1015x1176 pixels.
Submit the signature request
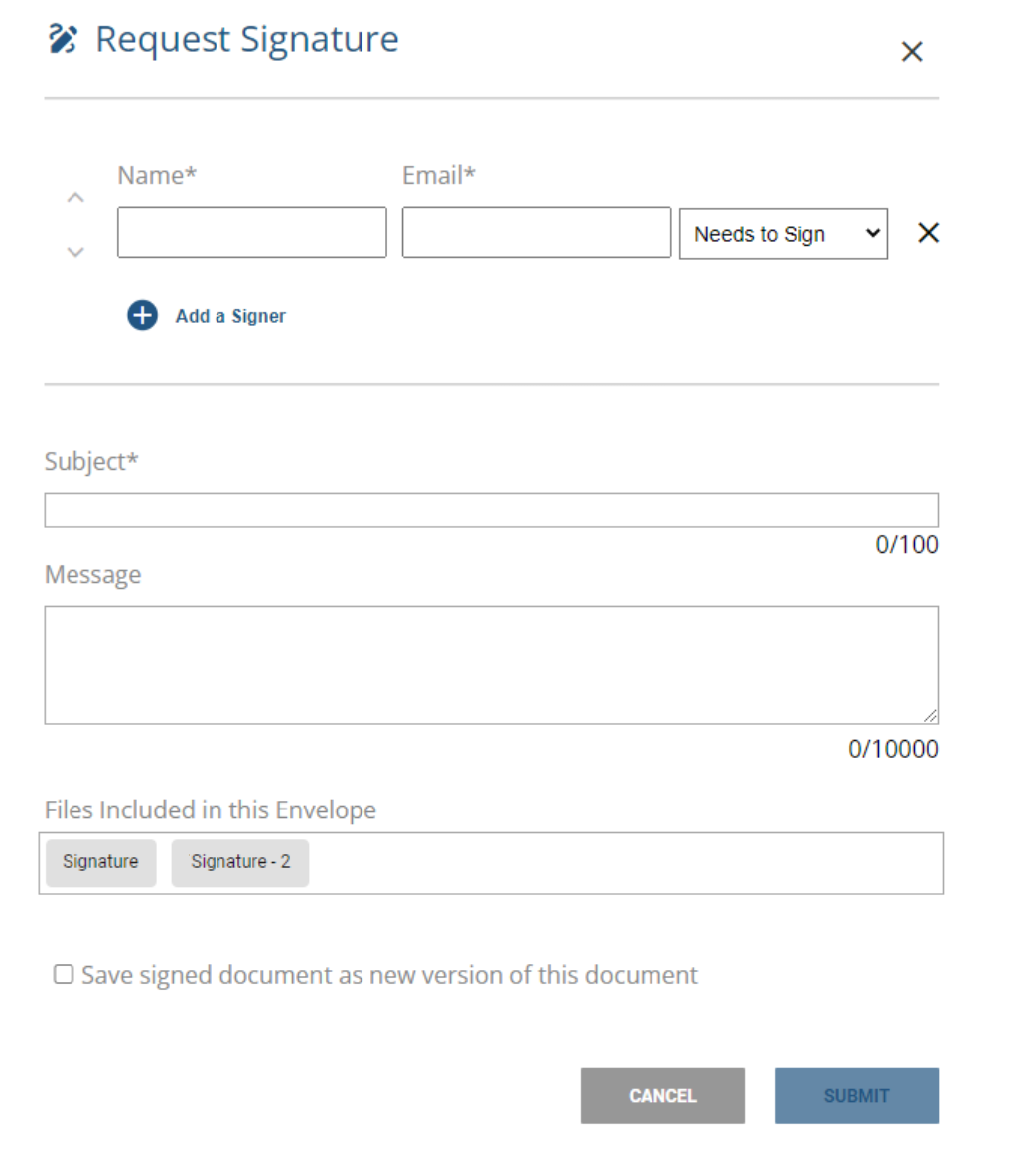(855, 1096)
